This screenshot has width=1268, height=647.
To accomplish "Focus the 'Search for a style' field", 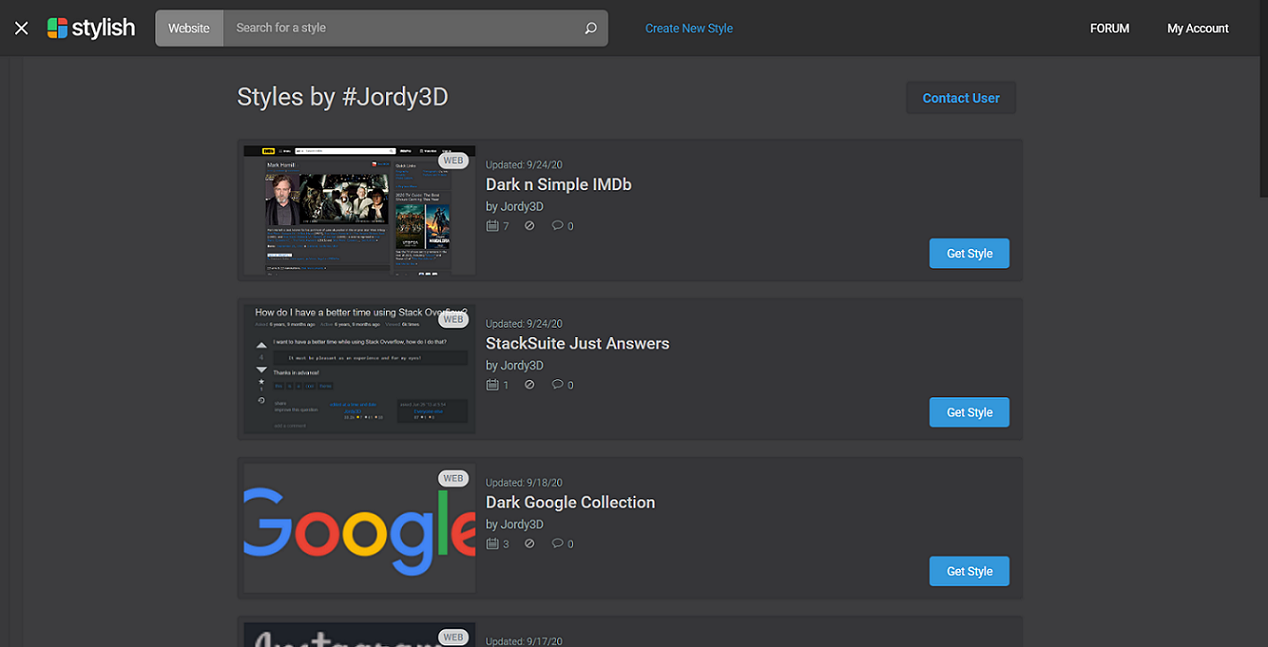I will click(402, 28).
